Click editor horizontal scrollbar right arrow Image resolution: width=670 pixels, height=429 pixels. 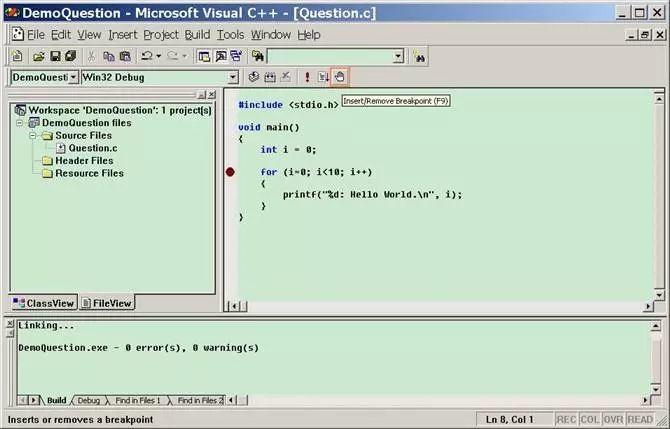[649, 306]
